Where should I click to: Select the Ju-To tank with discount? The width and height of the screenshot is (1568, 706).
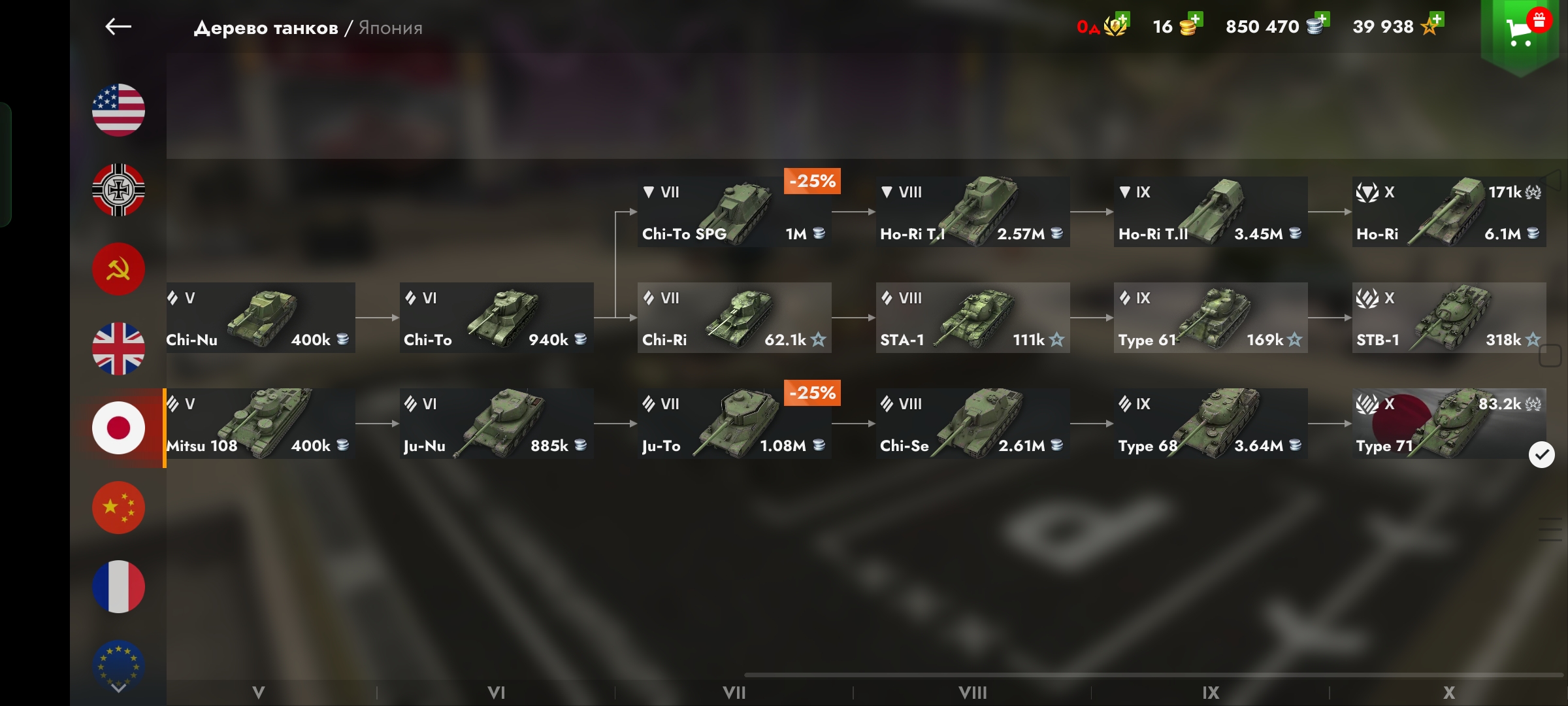click(x=734, y=424)
